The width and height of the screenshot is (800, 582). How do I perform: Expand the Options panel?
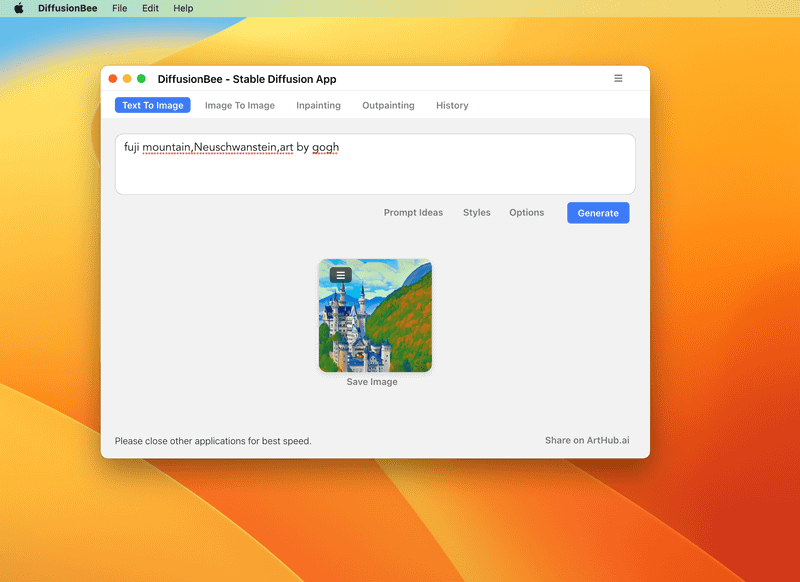click(527, 213)
